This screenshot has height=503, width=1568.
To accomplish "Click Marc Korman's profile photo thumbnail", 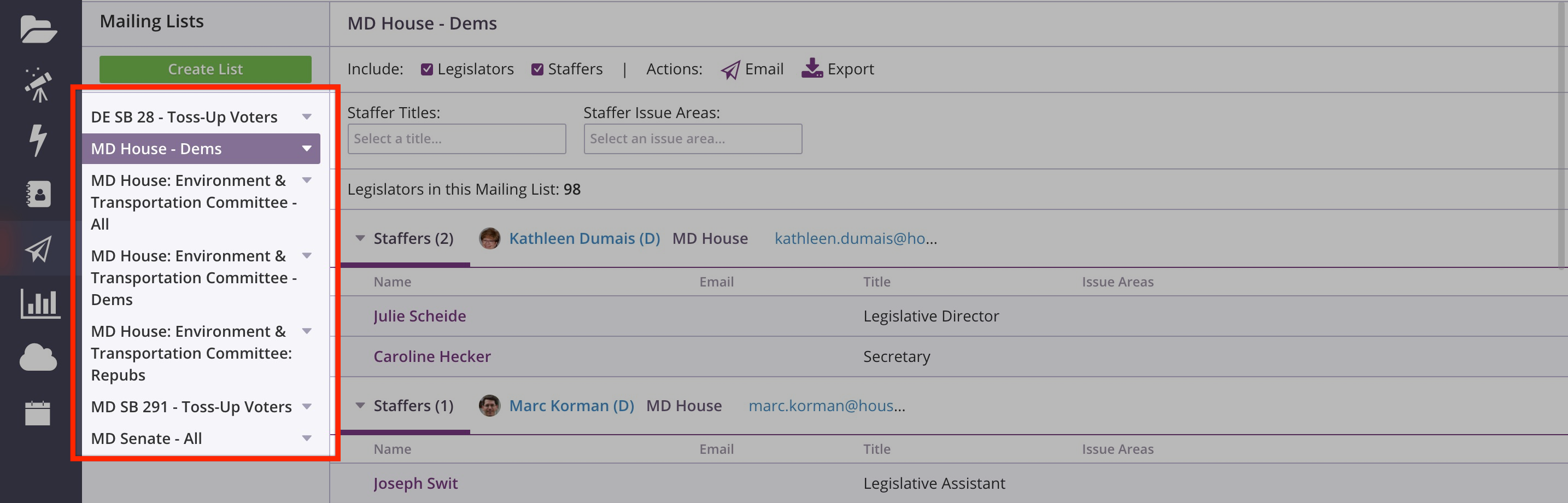I will point(489,406).
